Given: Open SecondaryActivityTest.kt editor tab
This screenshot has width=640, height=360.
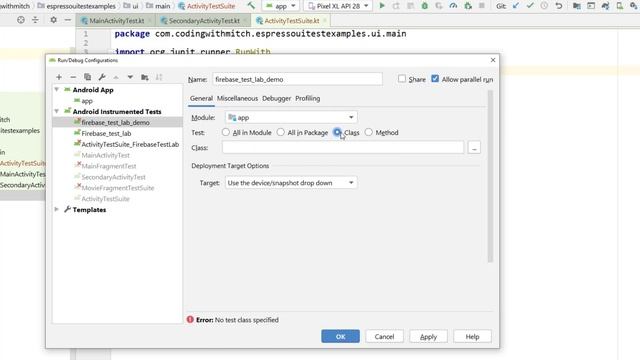Looking at the screenshot, I should 204,20.
